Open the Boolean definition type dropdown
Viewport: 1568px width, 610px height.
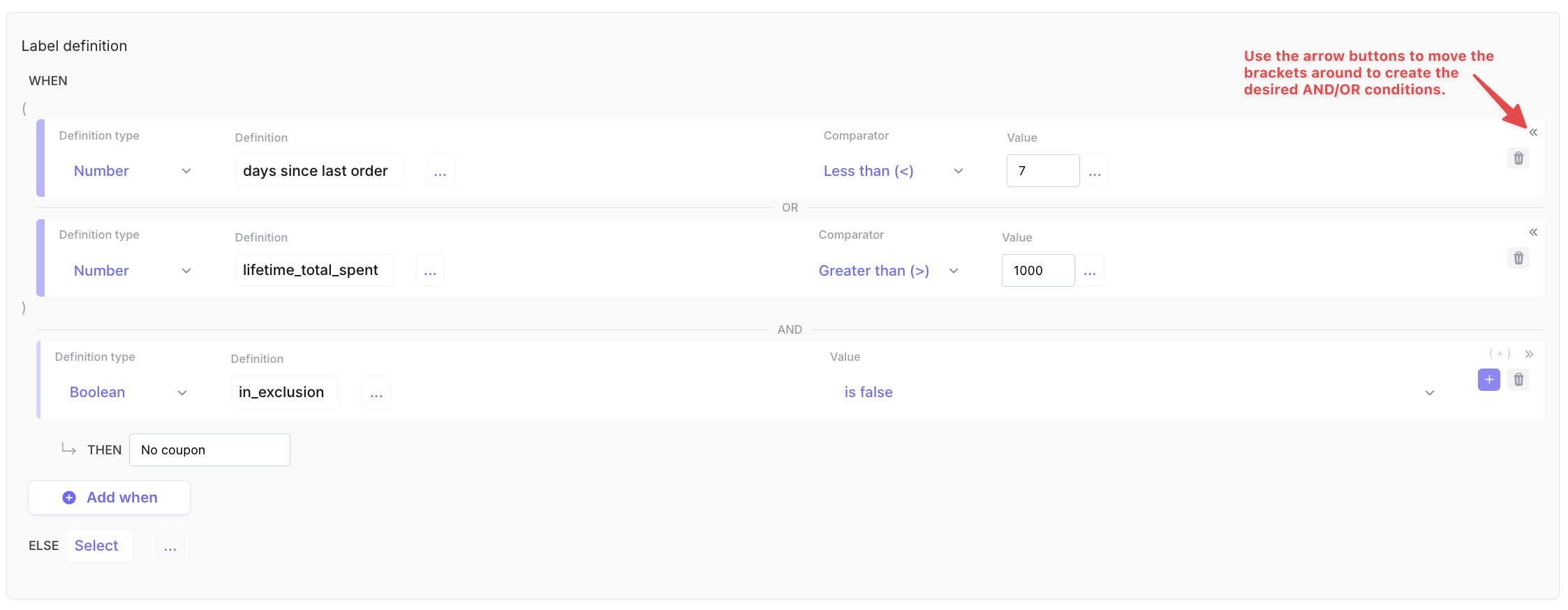(128, 392)
